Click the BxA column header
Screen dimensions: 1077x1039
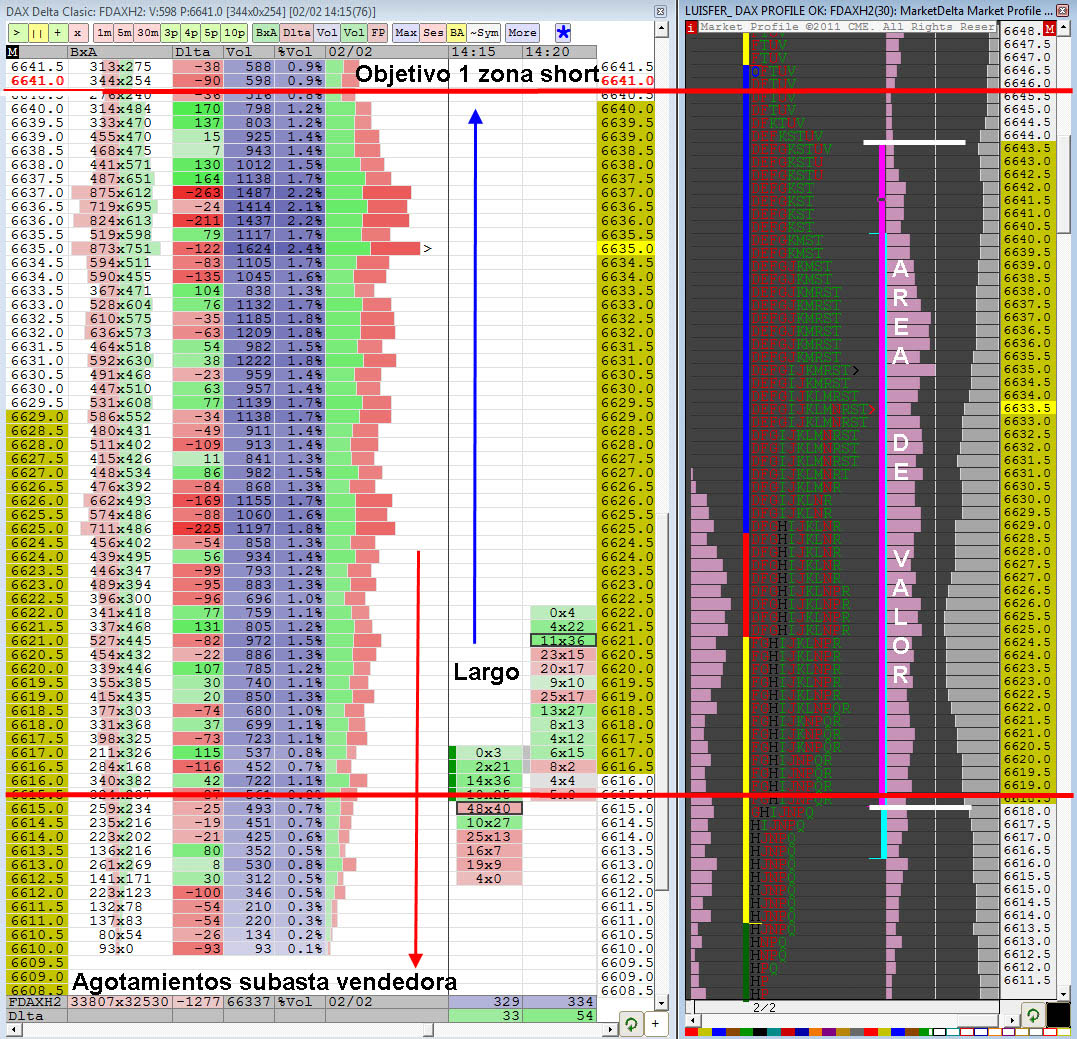click(120, 52)
